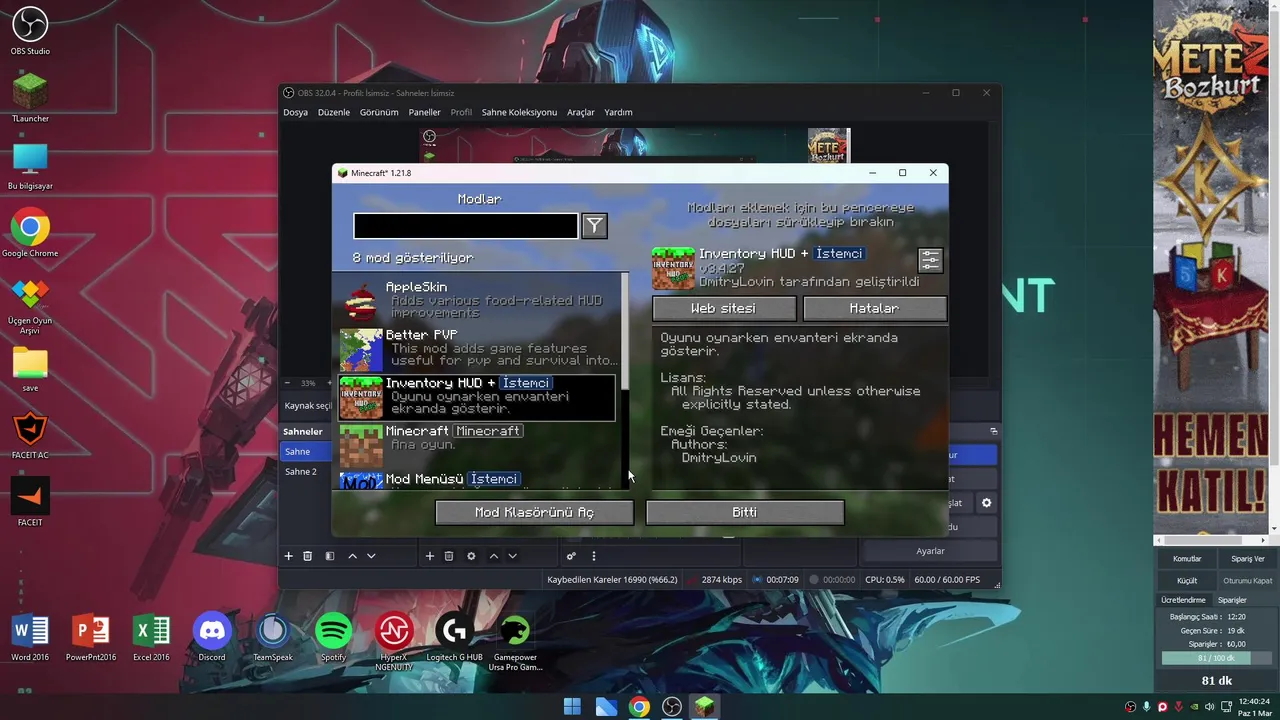Viewport: 1280px width, 720px height.
Task: Open the mod filter options button
Action: (x=594, y=226)
